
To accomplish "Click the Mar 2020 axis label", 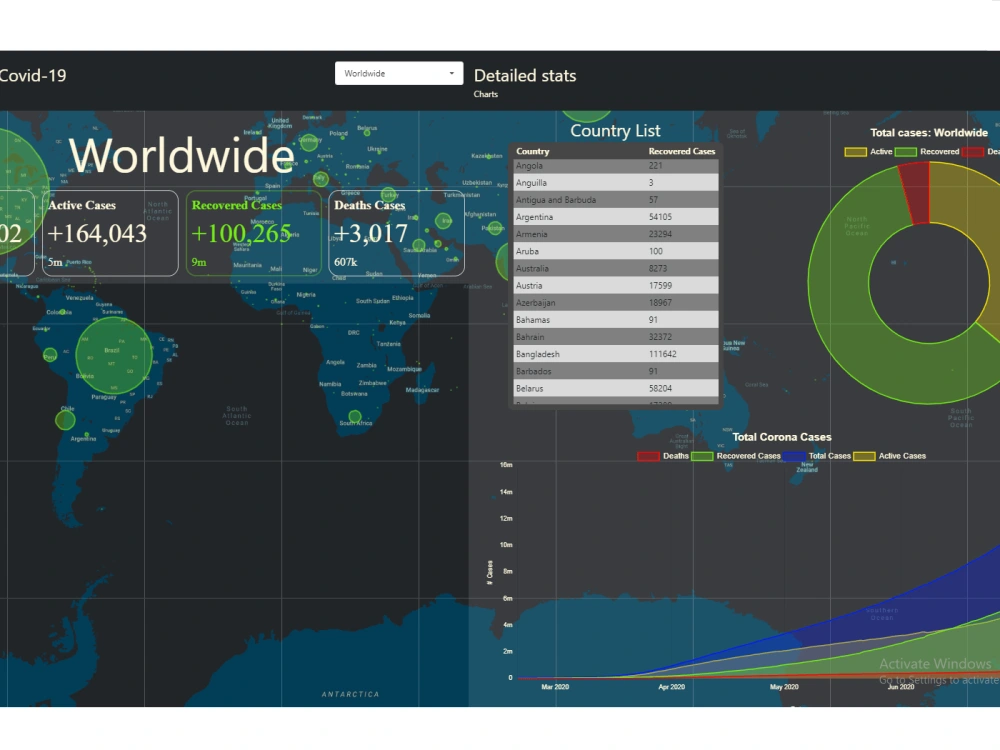I will click(555, 687).
